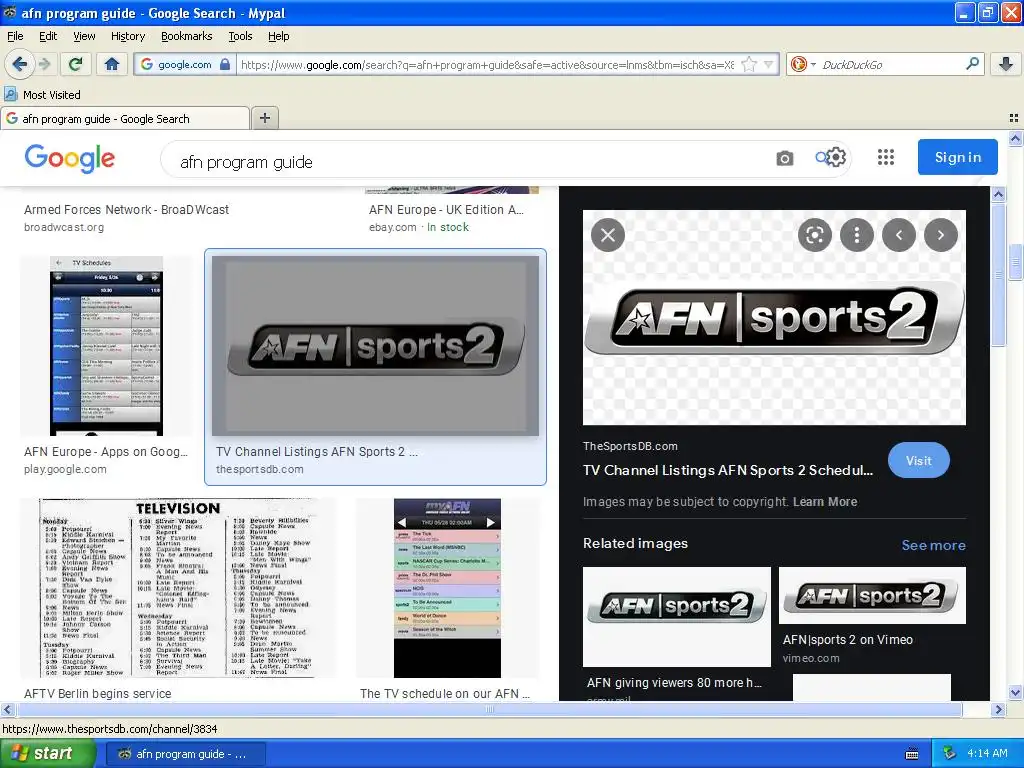Click the Visit button for TheSportsDB

coord(918,460)
